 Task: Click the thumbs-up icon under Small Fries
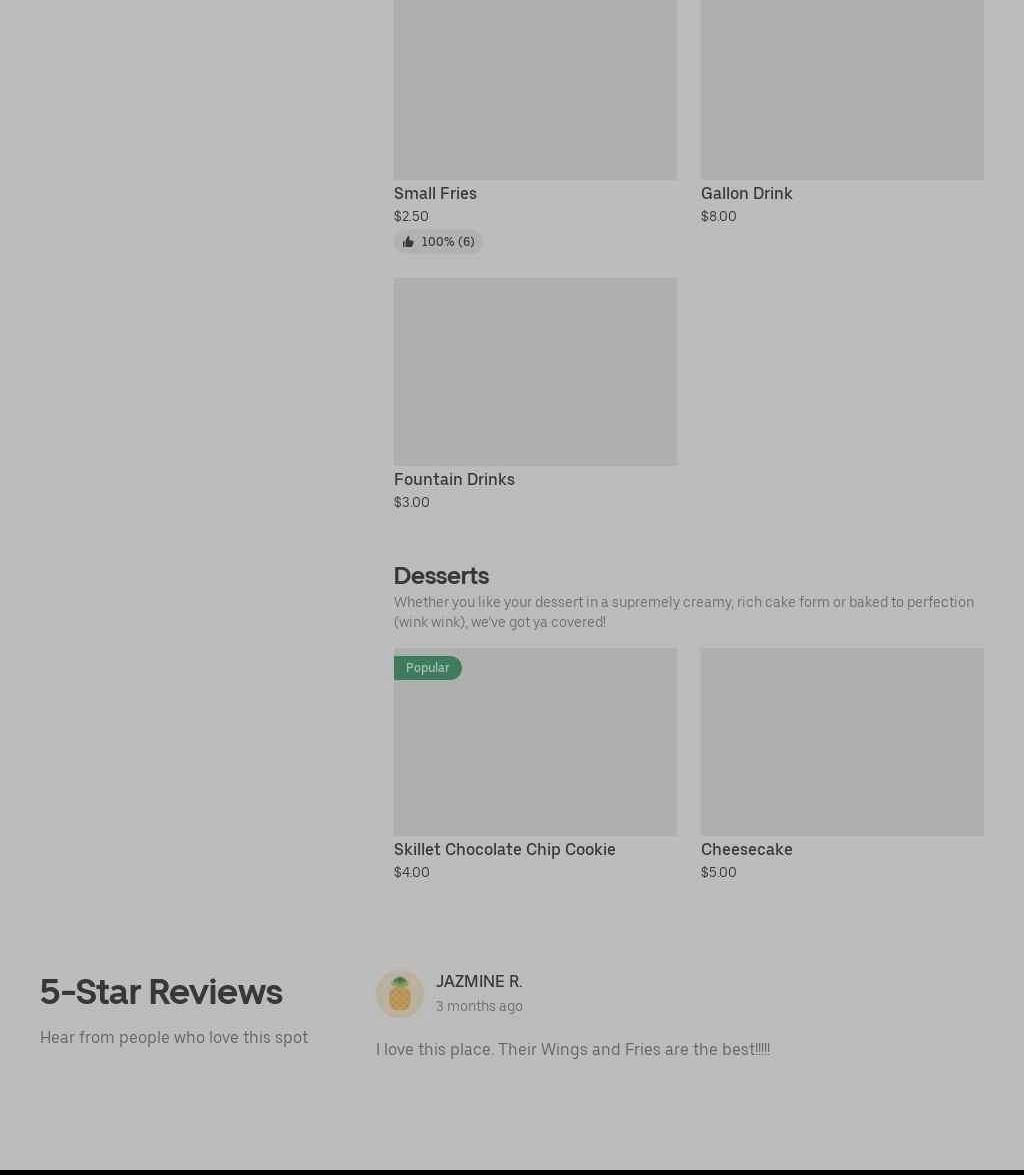[x=408, y=241]
